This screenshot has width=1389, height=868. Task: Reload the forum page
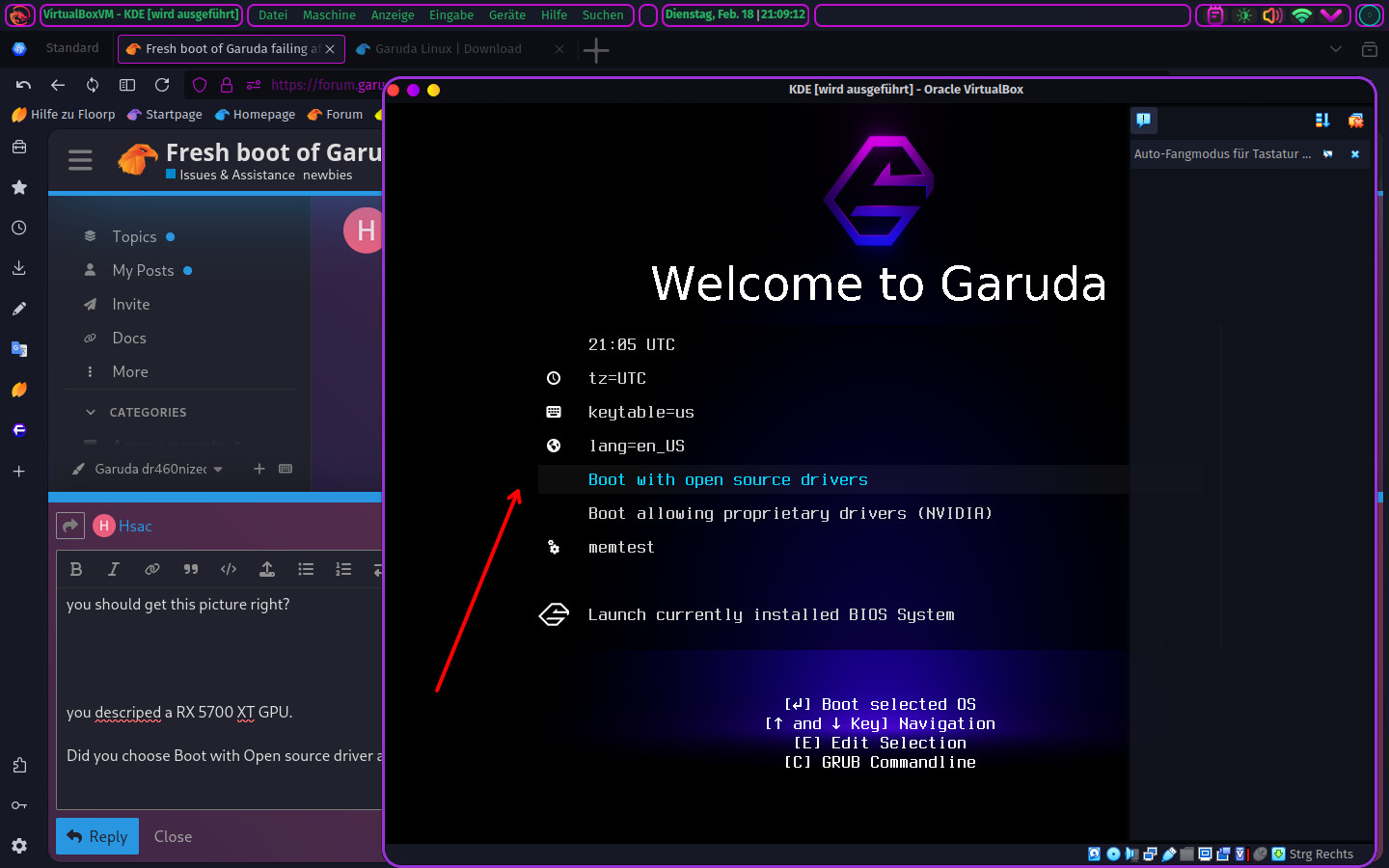tap(162, 85)
